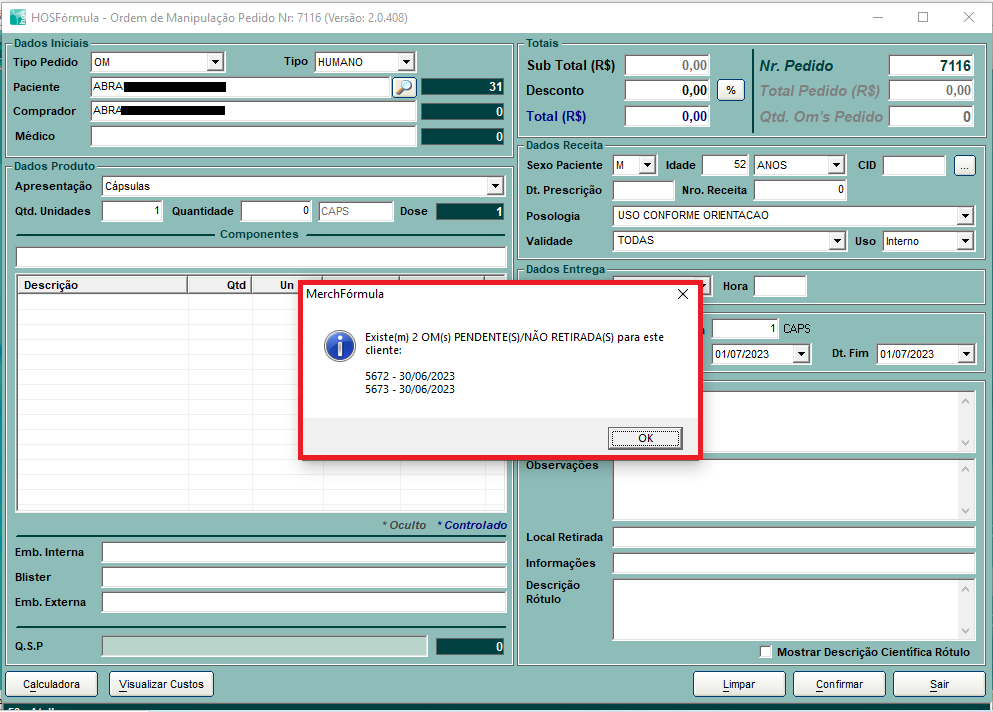Close the MerchFórmula dialog with X
The height and width of the screenshot is (712, 993).
(683, 294)
